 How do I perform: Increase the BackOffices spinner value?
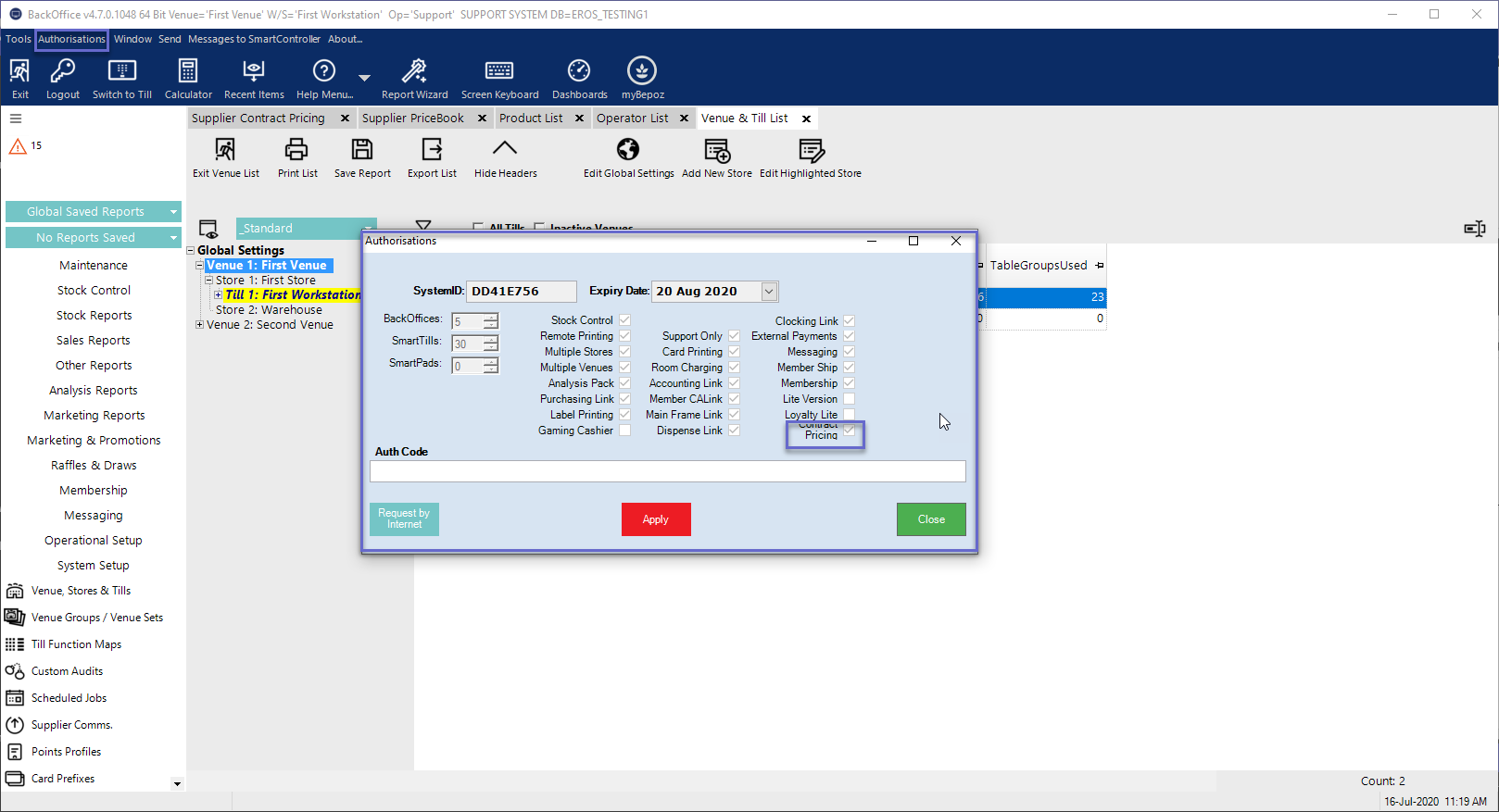click(x=491, y=317)
